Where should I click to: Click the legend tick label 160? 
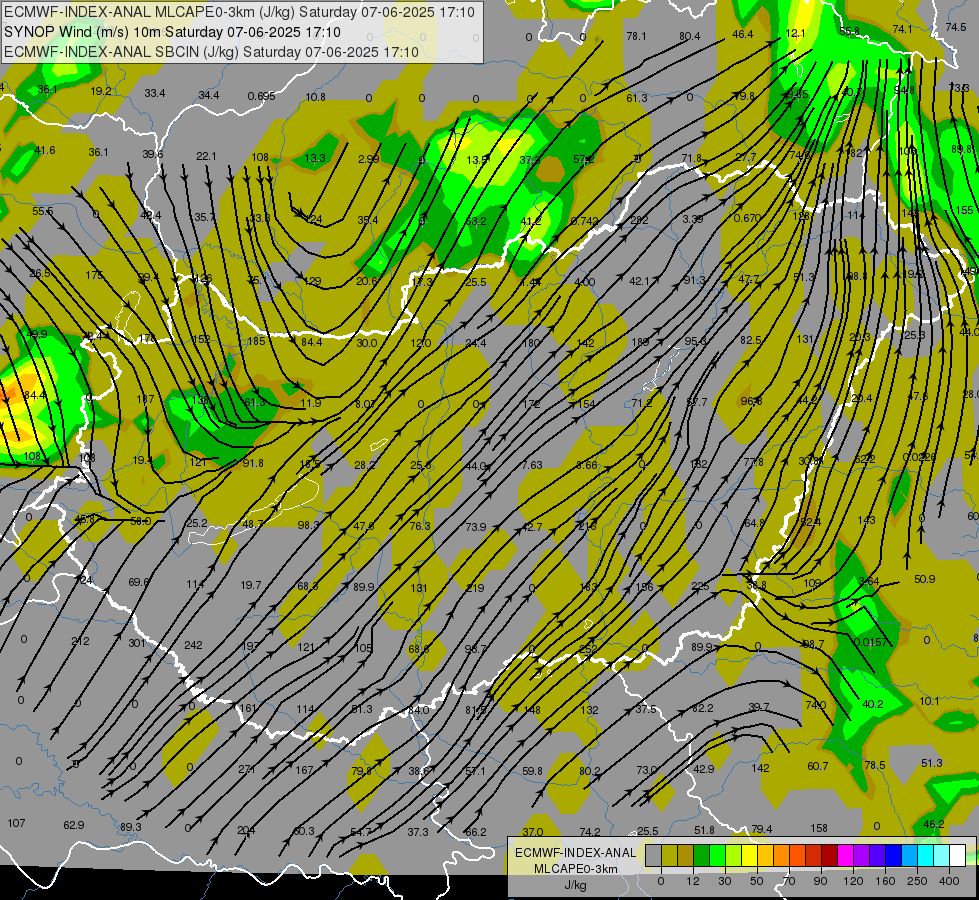885,881
